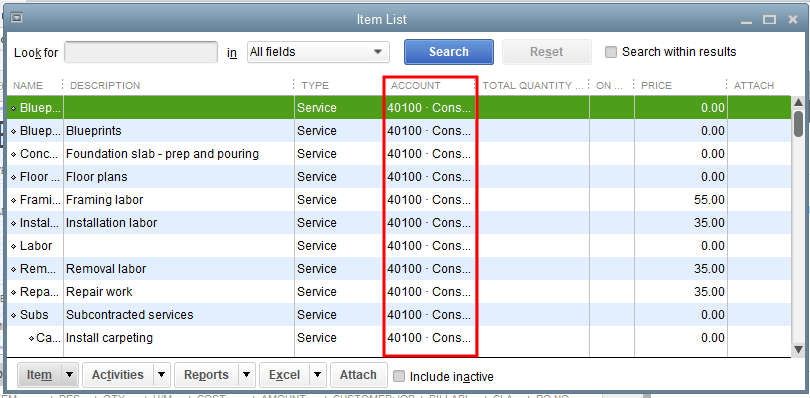Screen dimensions: 810x398
Task: Click the diamond marker beside Labor
Action: click(13, 246)
